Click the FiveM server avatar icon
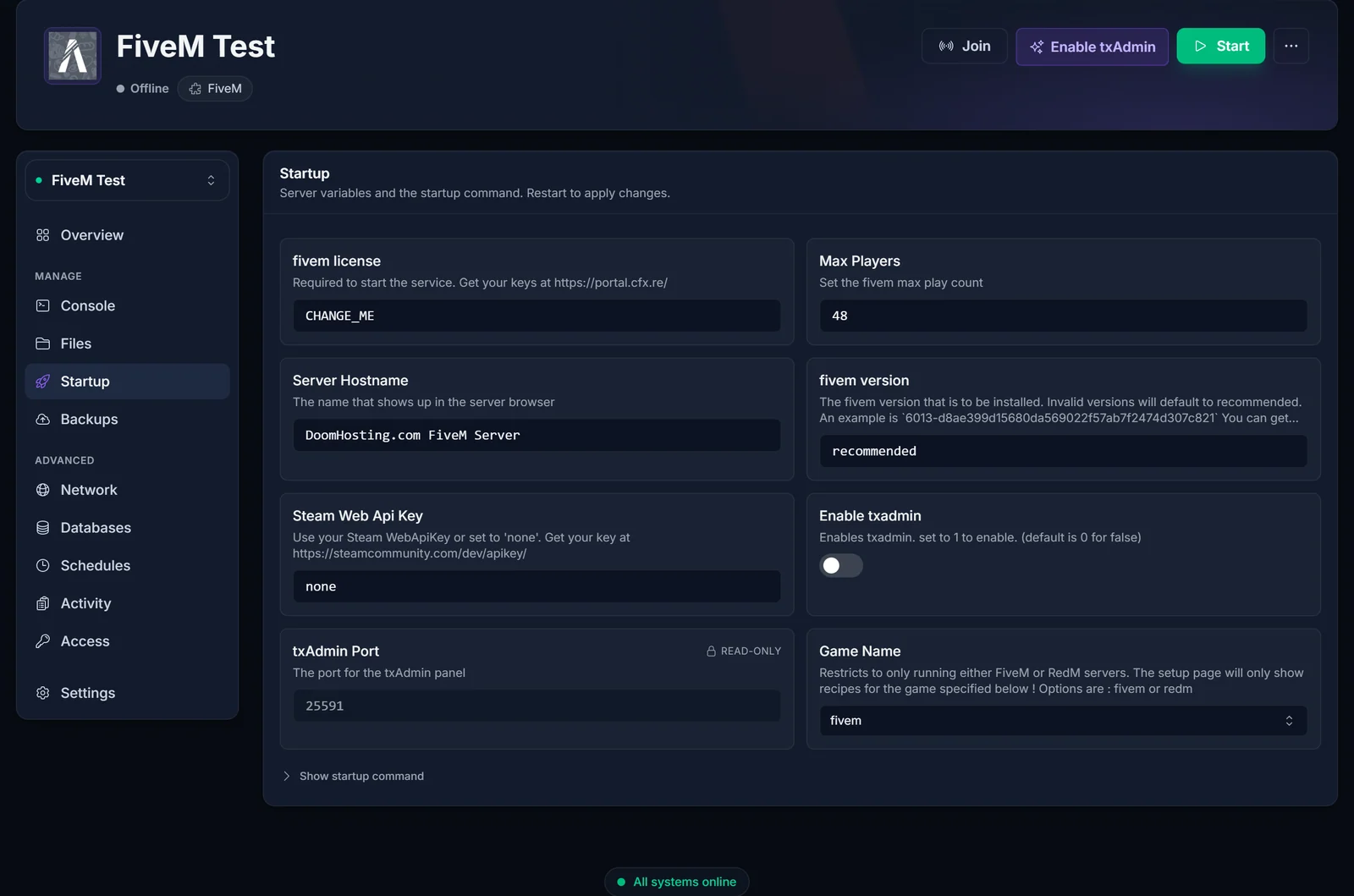1354x896 pixels. (73, 56)
